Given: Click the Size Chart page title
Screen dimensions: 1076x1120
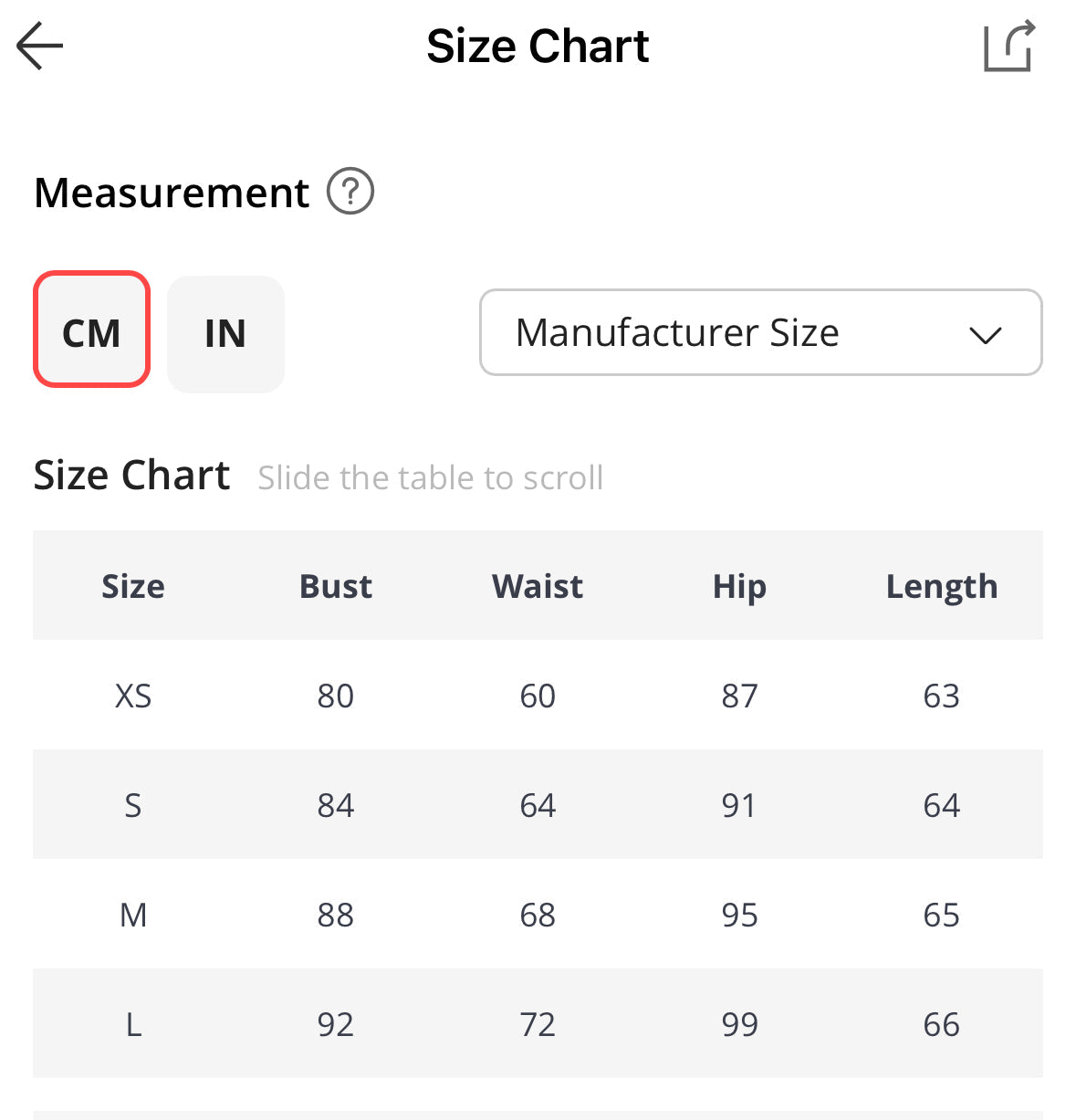Looking at the screenshot, I should coord(538,46).
